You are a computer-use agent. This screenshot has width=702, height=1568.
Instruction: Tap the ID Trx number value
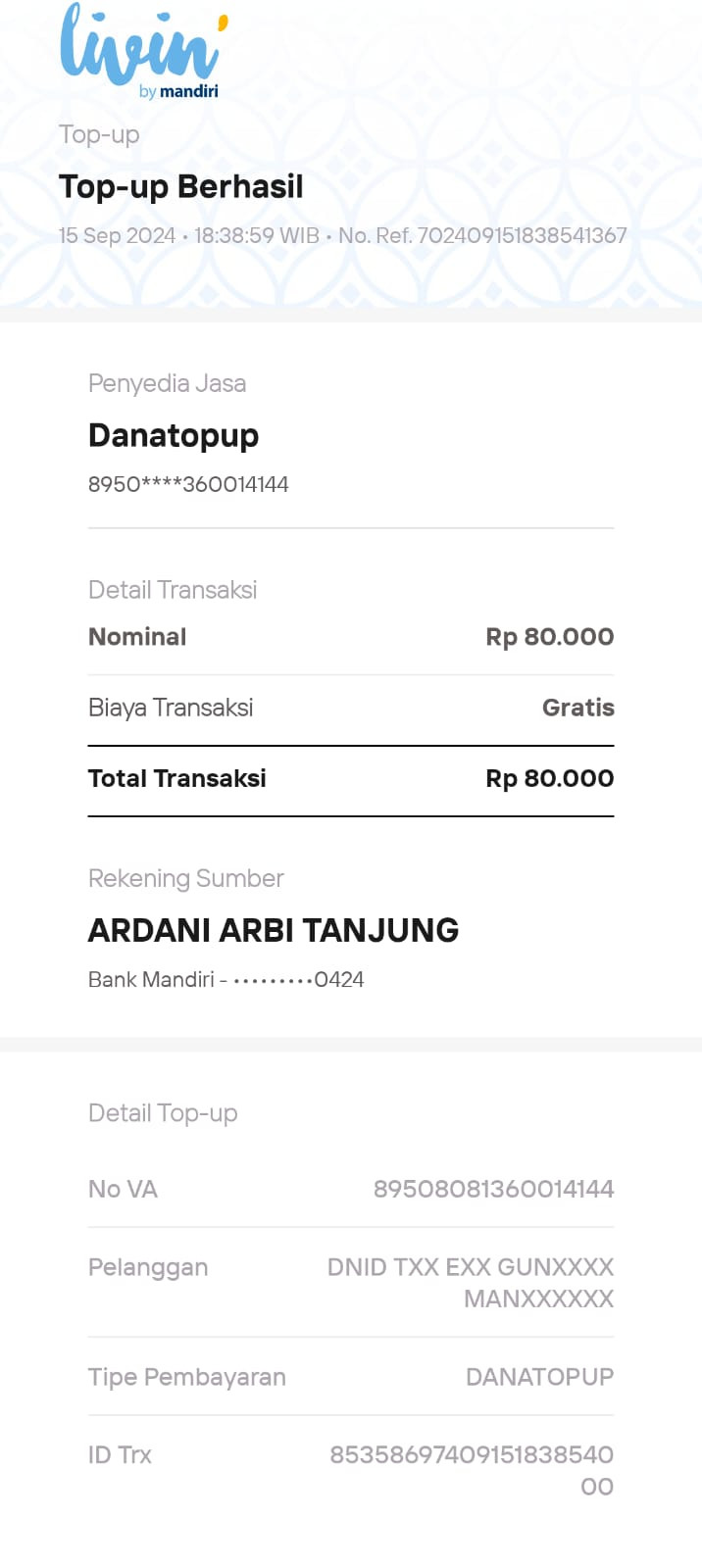472,1470
